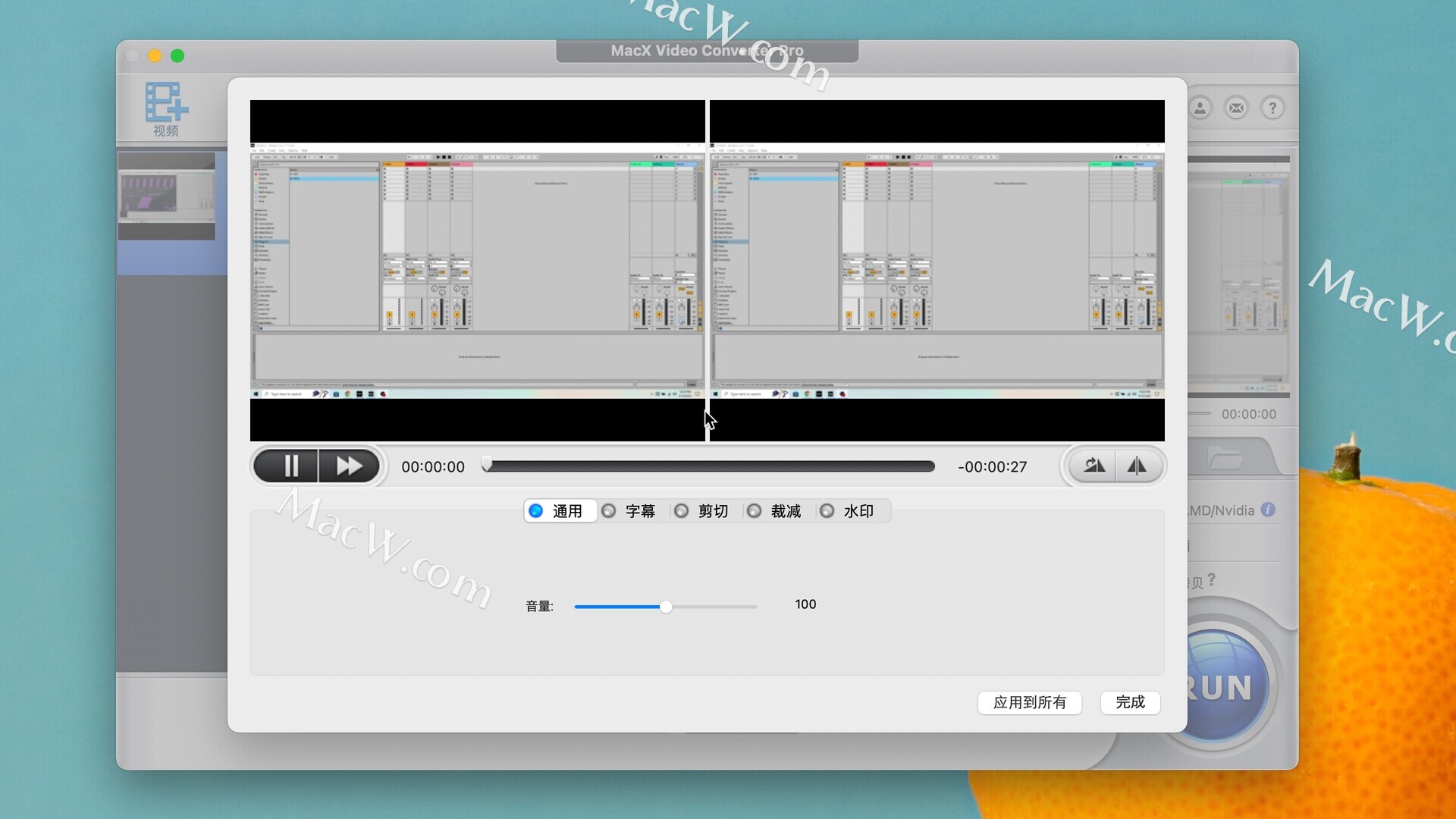Click the output folder icon
Screen dimensions: 1456x819
coord(1225,459)
